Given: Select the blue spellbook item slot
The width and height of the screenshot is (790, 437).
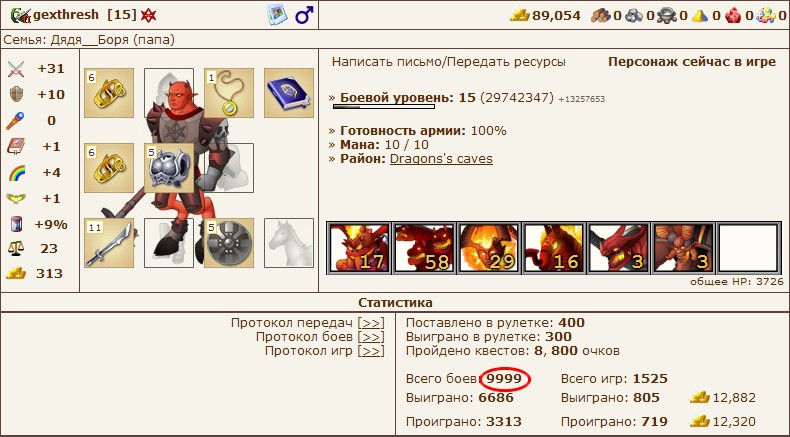Looking at the screenshot, I should click(289, 93).
